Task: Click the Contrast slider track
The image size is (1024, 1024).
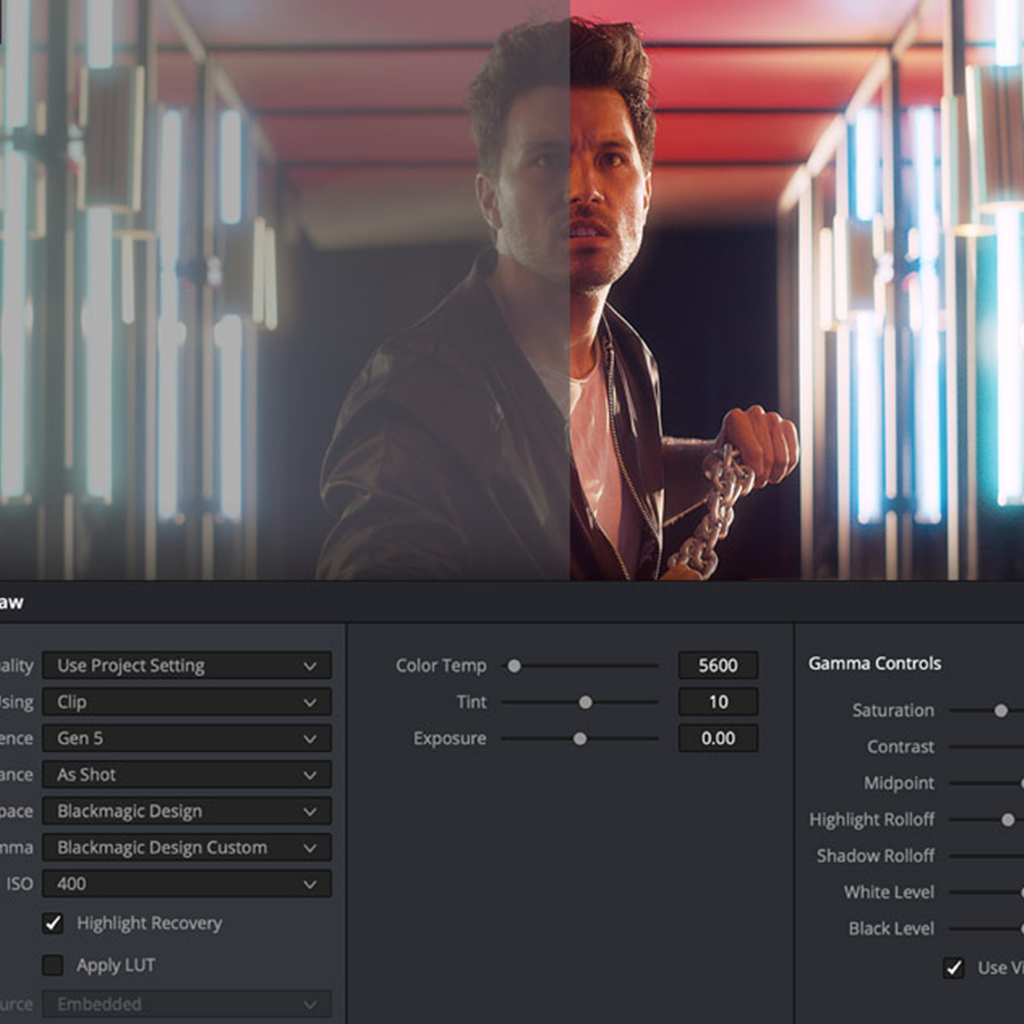Action: (x=985, y=747)
